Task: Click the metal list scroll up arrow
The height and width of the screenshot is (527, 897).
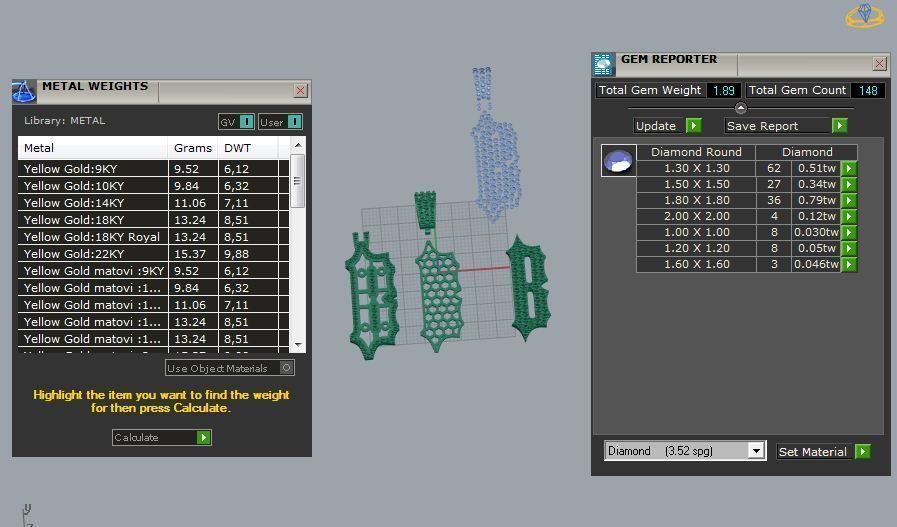Action: coord(297,145)
